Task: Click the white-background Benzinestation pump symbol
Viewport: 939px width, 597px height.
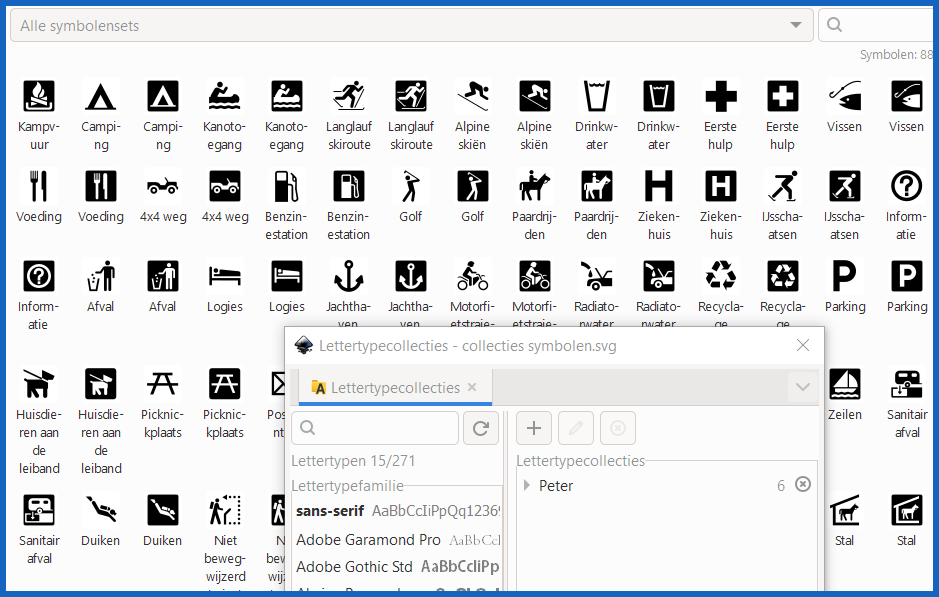Action: (x=287, y=187)
